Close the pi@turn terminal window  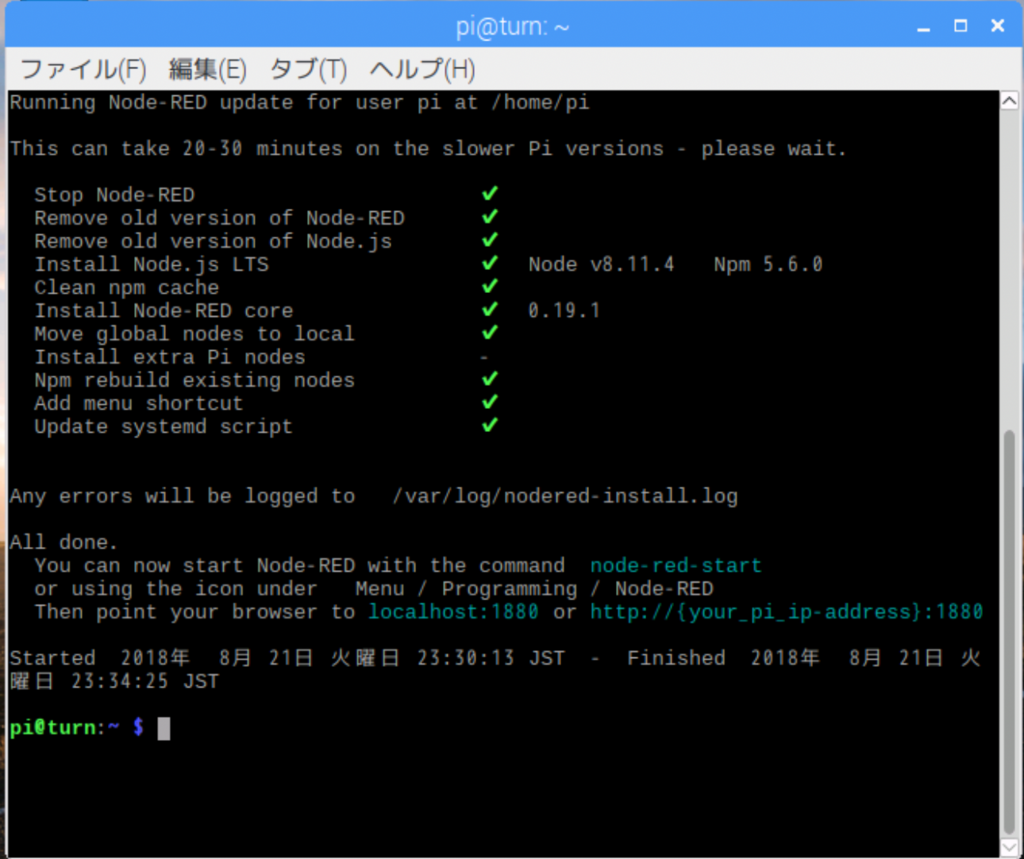(x=997, y=26)
